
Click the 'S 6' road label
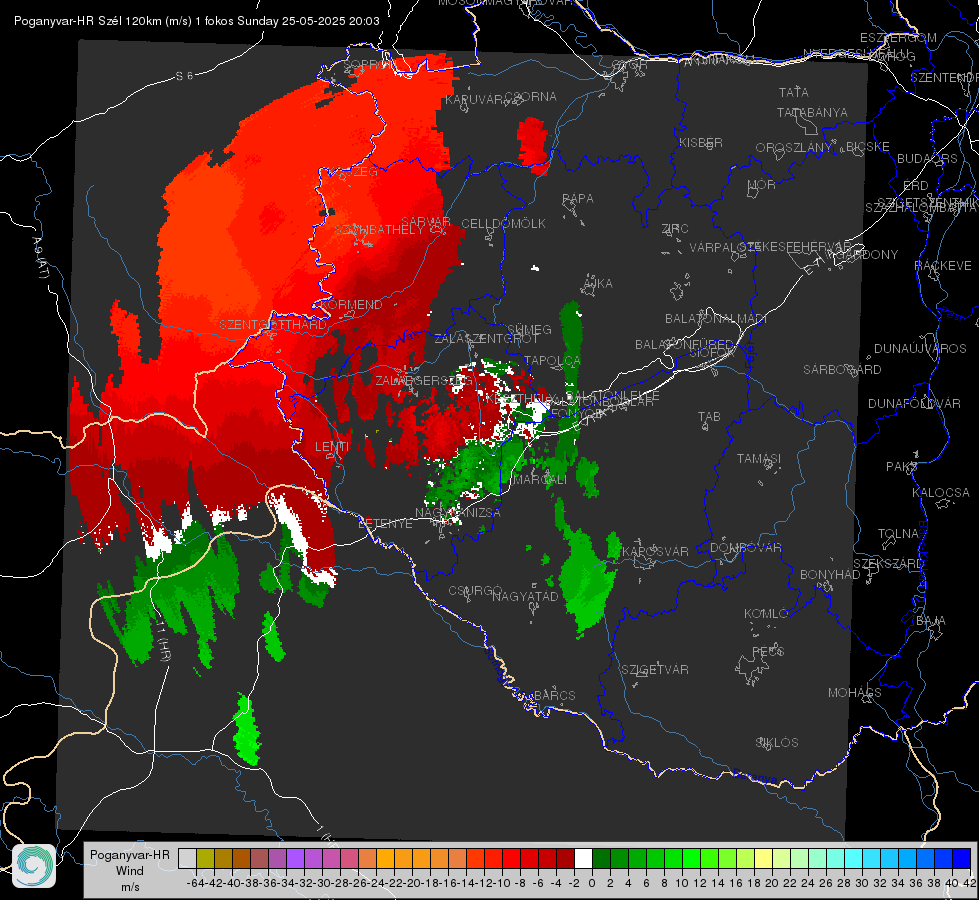[x=184, y=76]
